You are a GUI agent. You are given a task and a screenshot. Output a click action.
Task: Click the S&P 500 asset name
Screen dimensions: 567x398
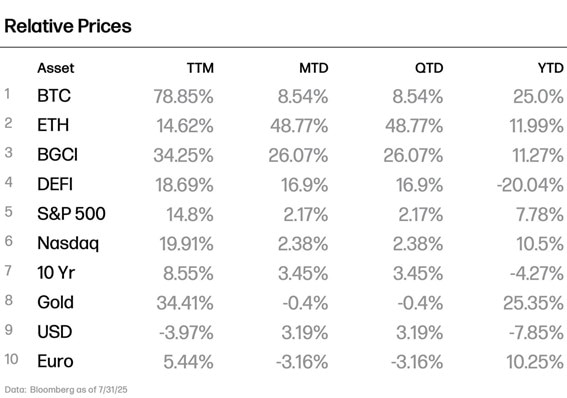(71, 214)
